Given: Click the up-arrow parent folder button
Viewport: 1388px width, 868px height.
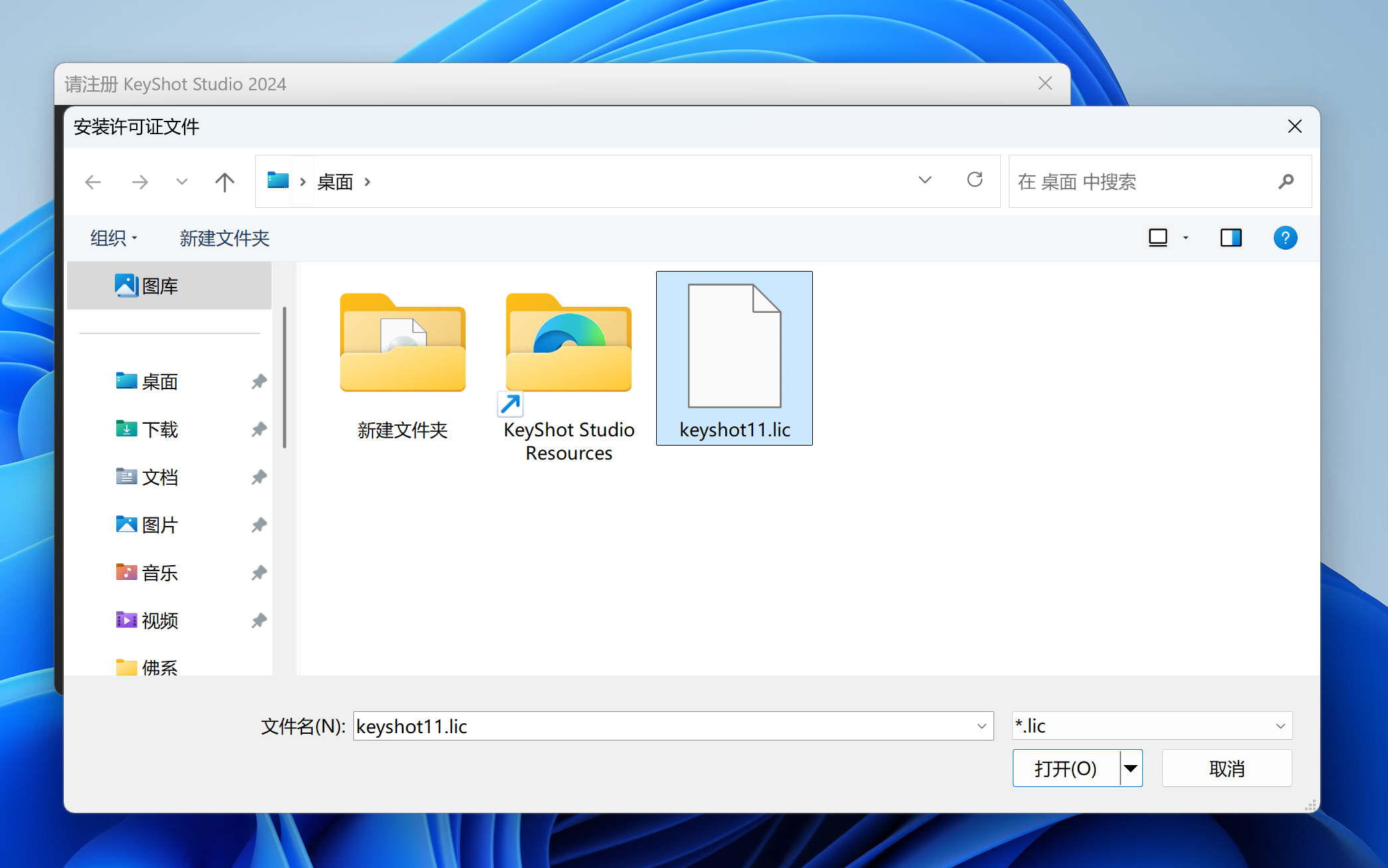Looking at the screenshot, I should pyautogui.click(x=224, y=182).
